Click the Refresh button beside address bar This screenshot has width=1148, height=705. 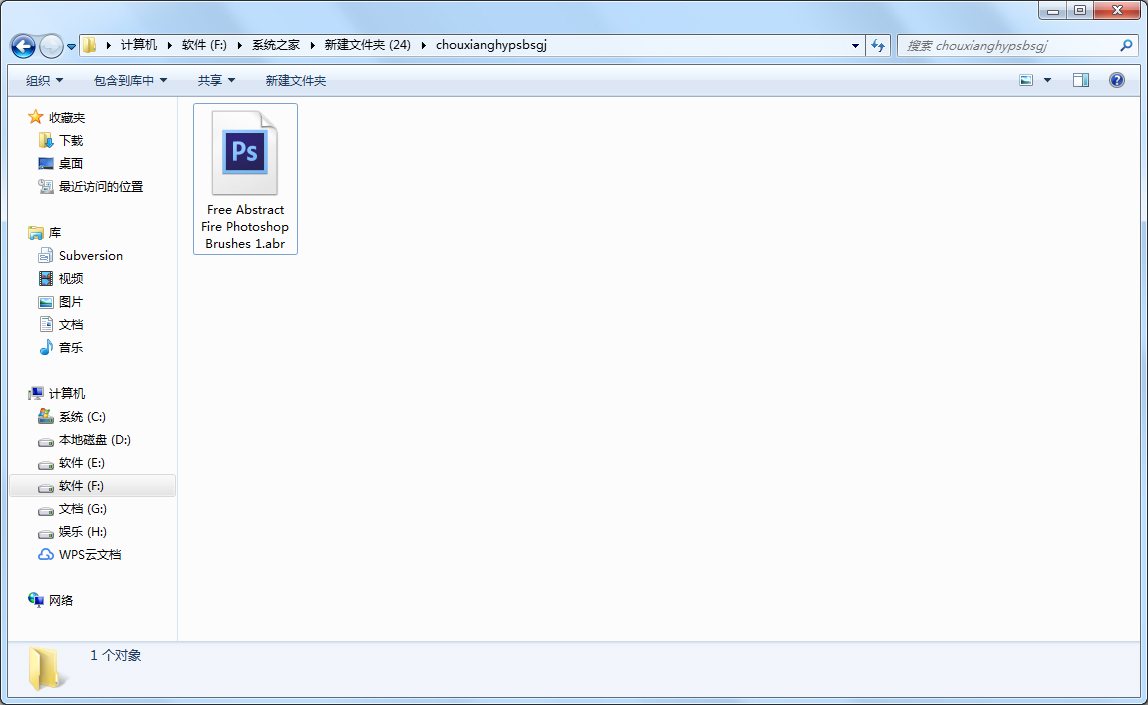[878, 45]
